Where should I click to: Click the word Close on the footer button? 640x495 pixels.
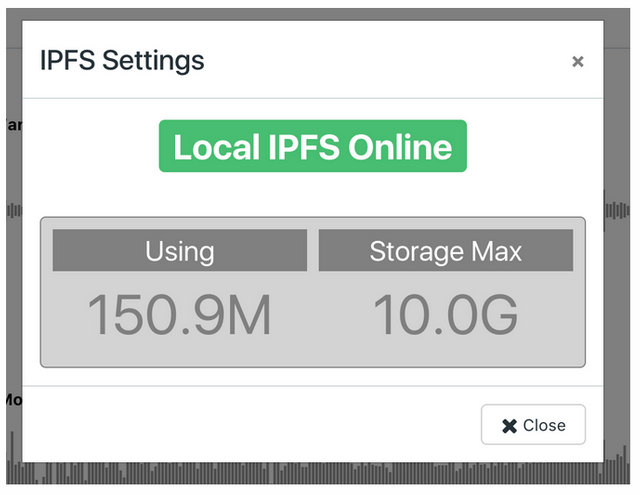pos(544,425)
